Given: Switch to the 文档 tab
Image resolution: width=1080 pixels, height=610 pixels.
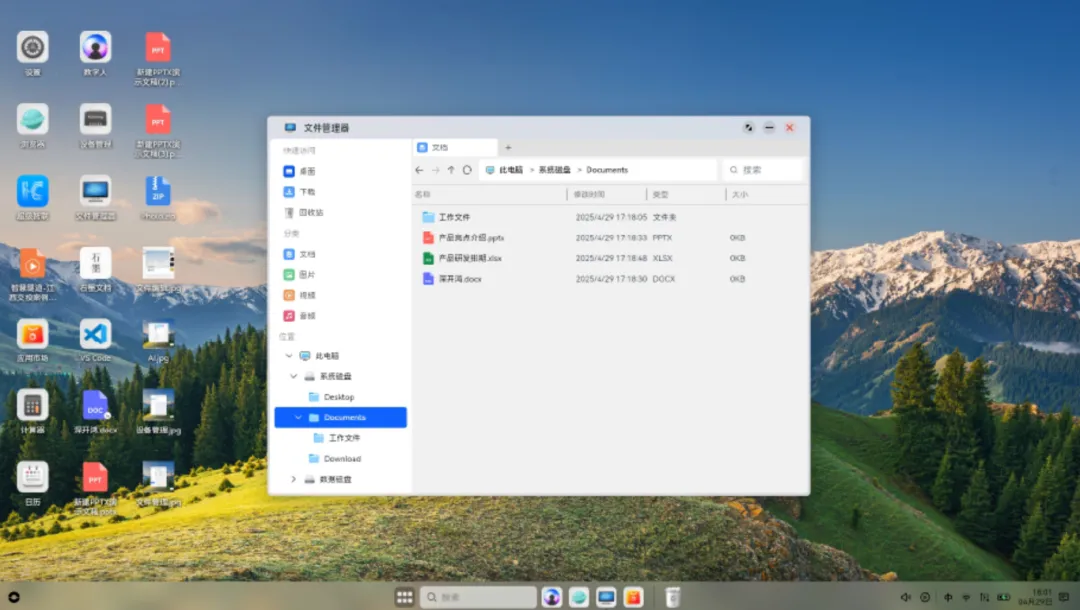Looking at the screenshot, I should [x=455, y=147].
